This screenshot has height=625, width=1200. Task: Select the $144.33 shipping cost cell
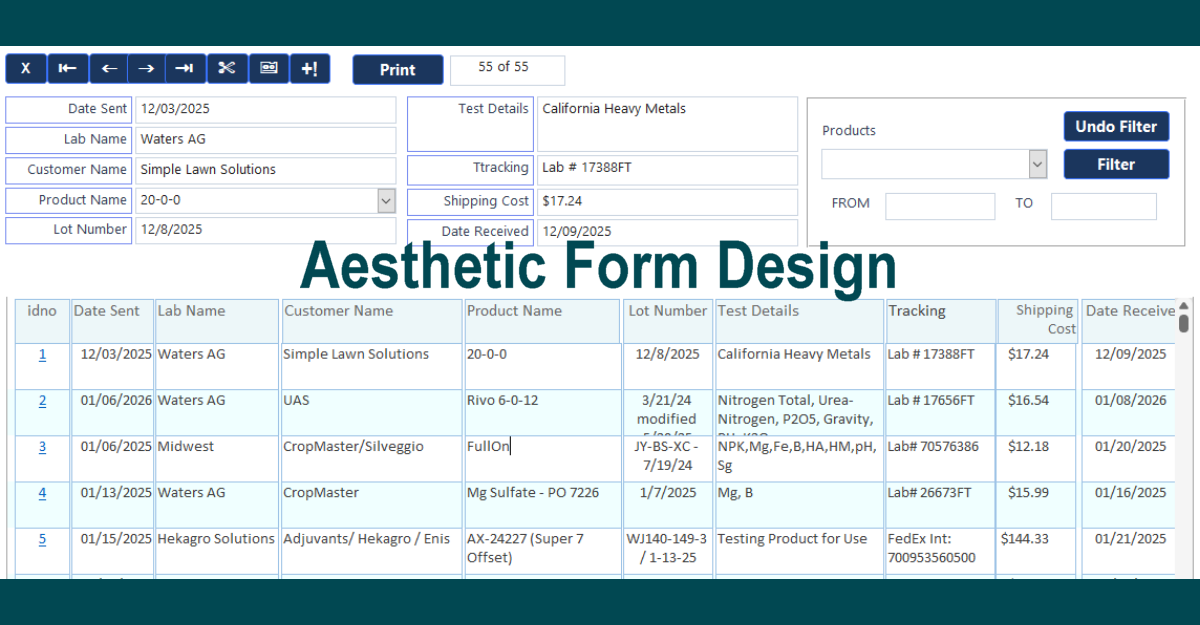point(1038,550)
